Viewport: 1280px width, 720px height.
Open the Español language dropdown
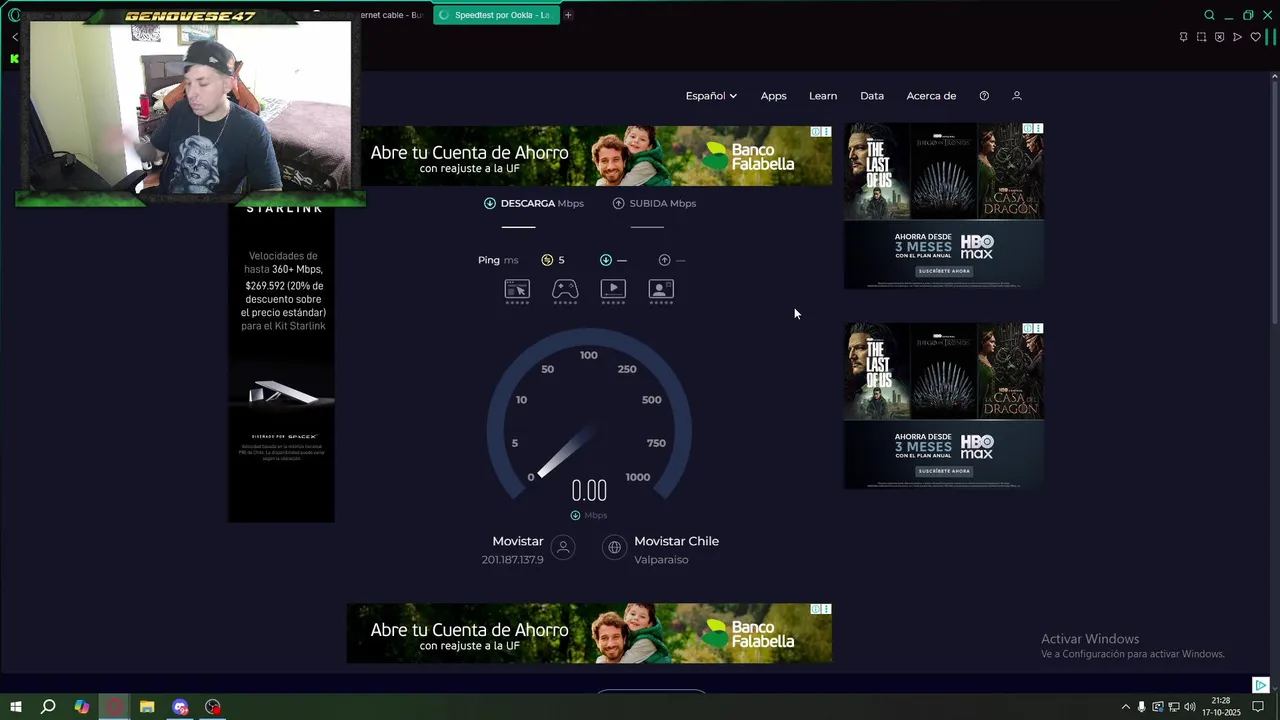[x=711, y=96]
